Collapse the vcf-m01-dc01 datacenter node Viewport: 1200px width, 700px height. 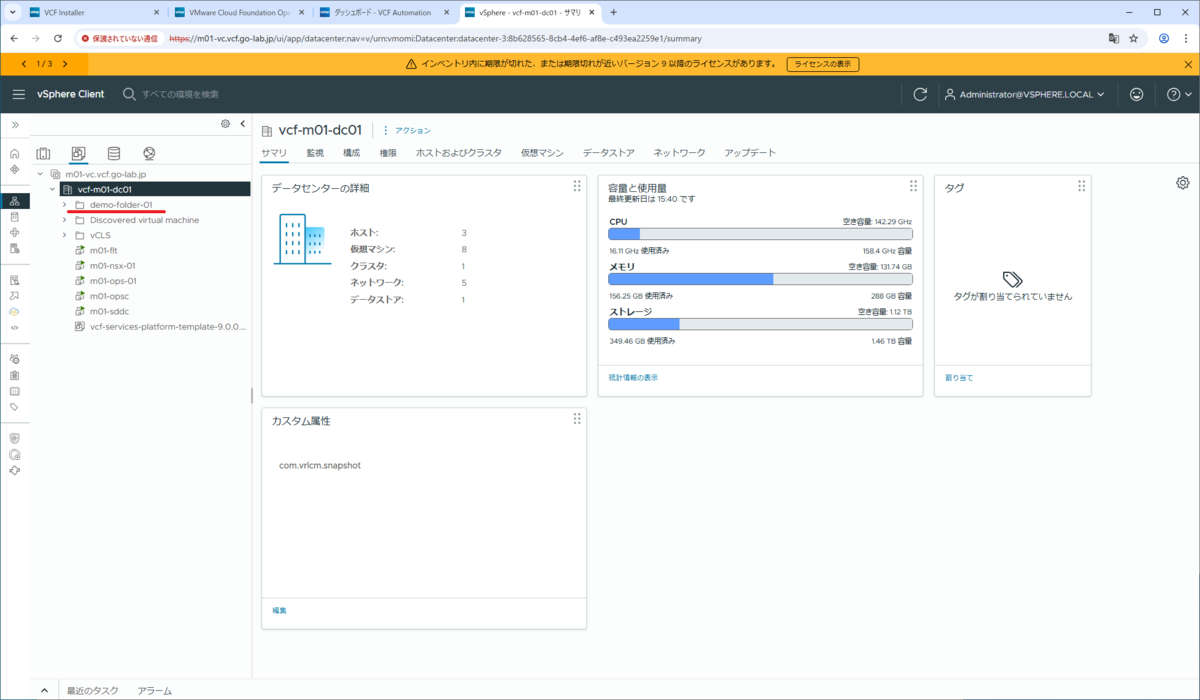[52, 189]
